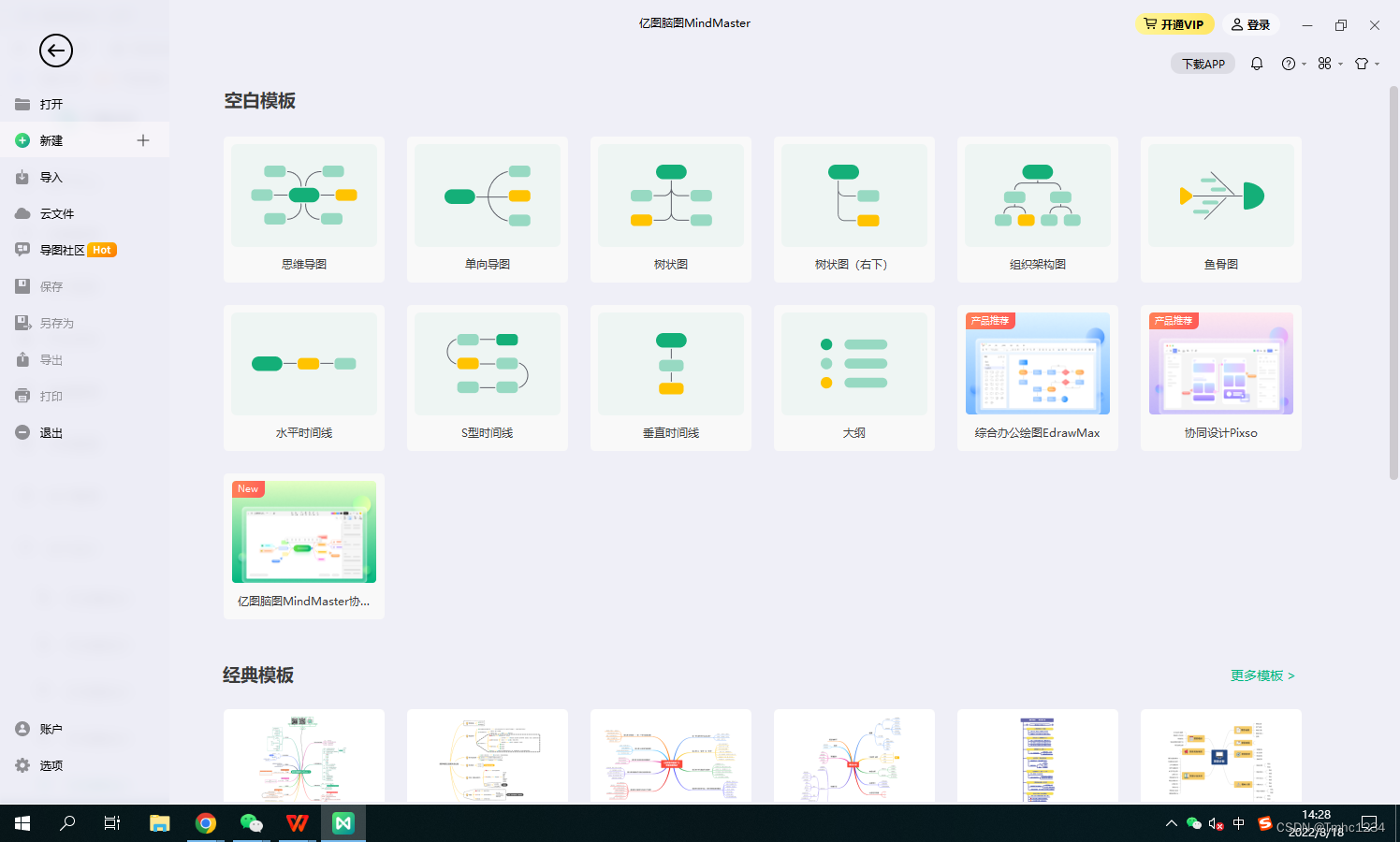Open the apps grid icon
The height and width of the screenshot is (842, 1400).
point(1324,64)
